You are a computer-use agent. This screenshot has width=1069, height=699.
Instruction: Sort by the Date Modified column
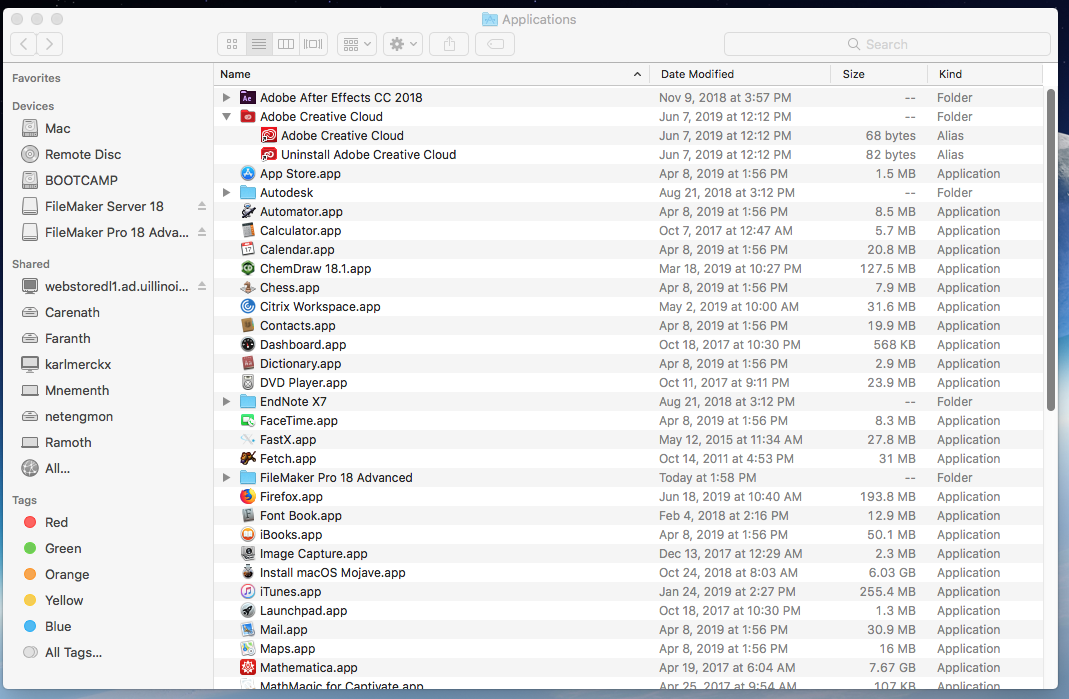[740, 74]
